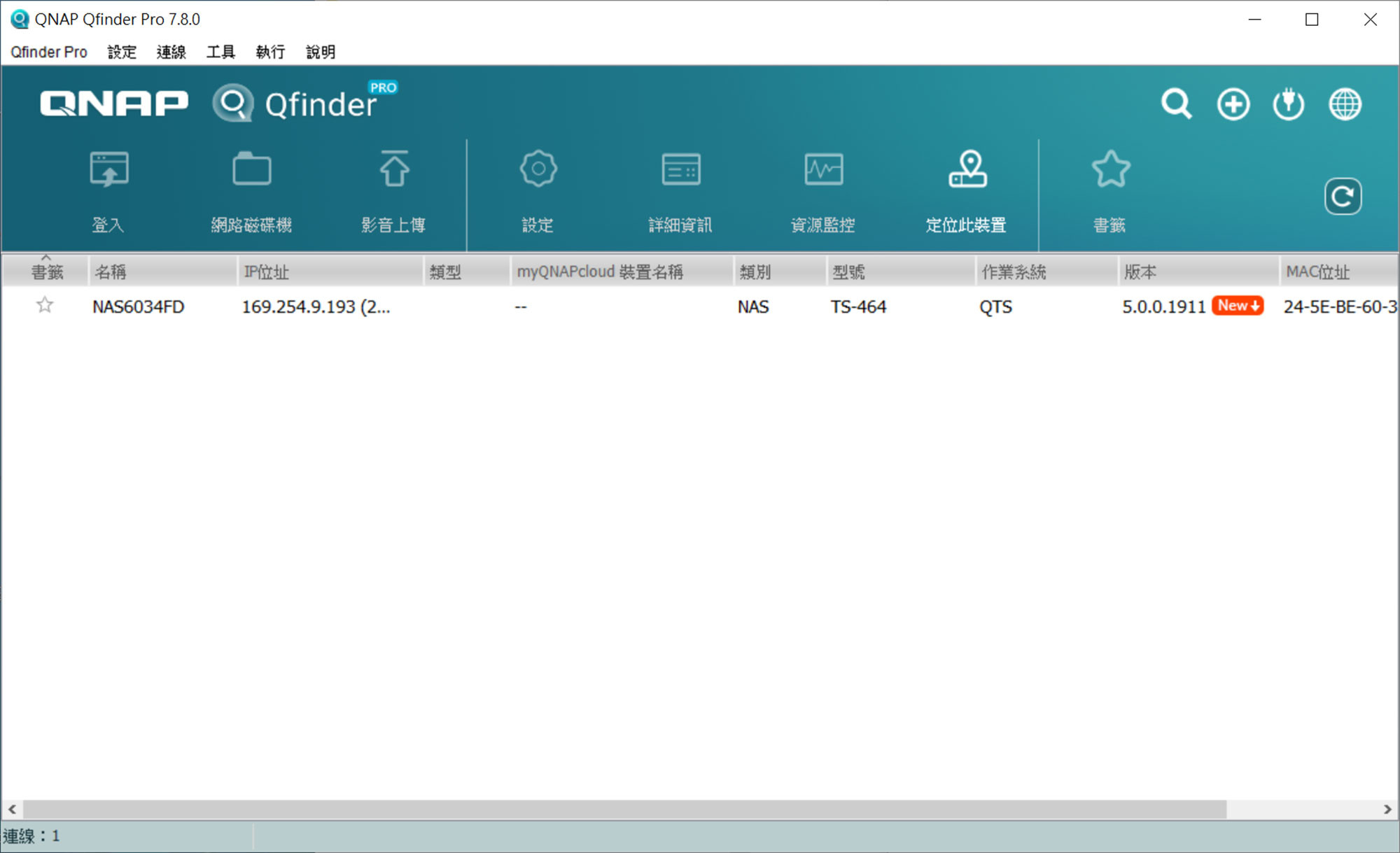This screenshot has width=1400, height=853.
Task: Click the refresh device list button
Action: (x=1343, y=197)
